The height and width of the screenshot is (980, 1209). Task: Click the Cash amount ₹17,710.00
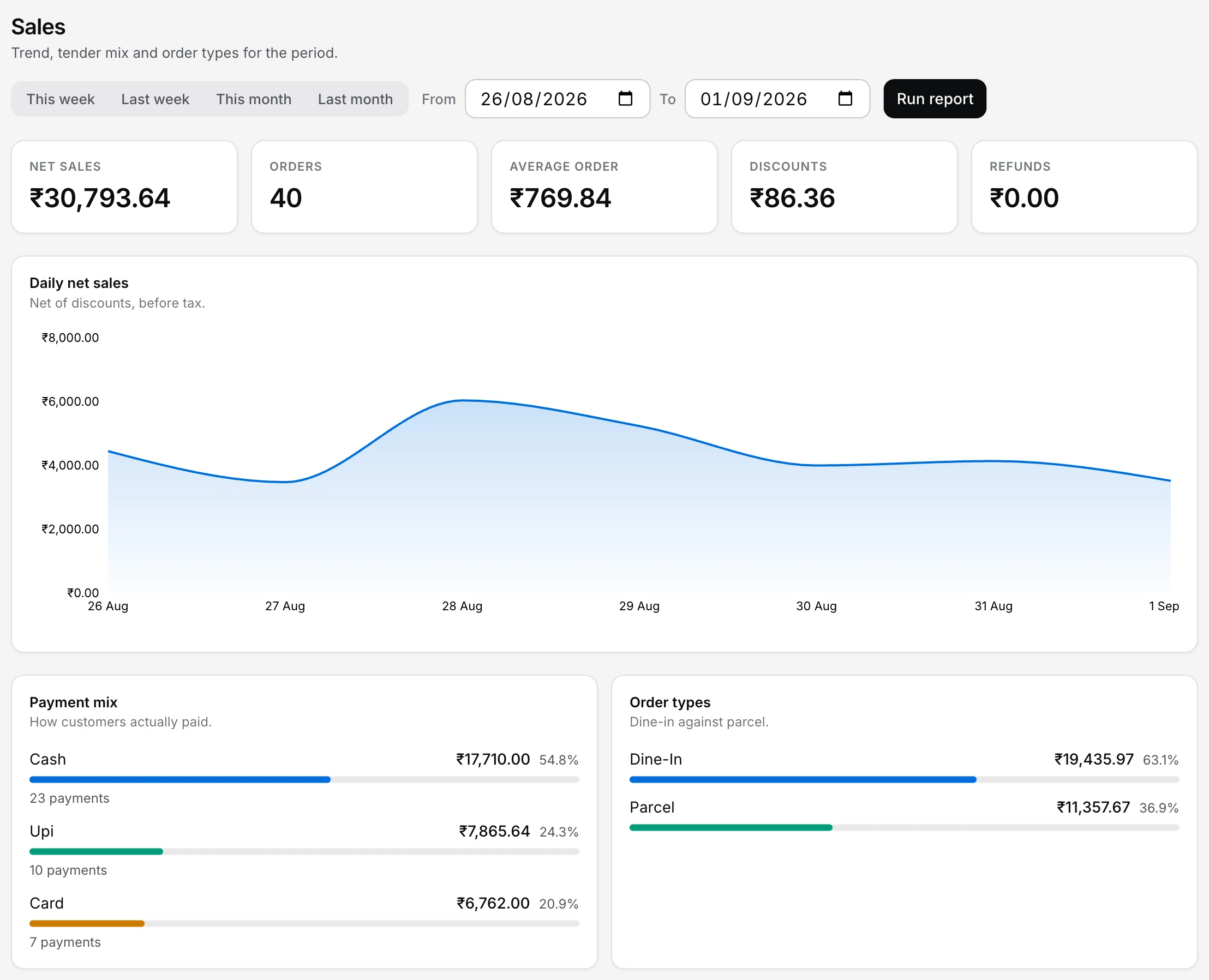point(493,759)
